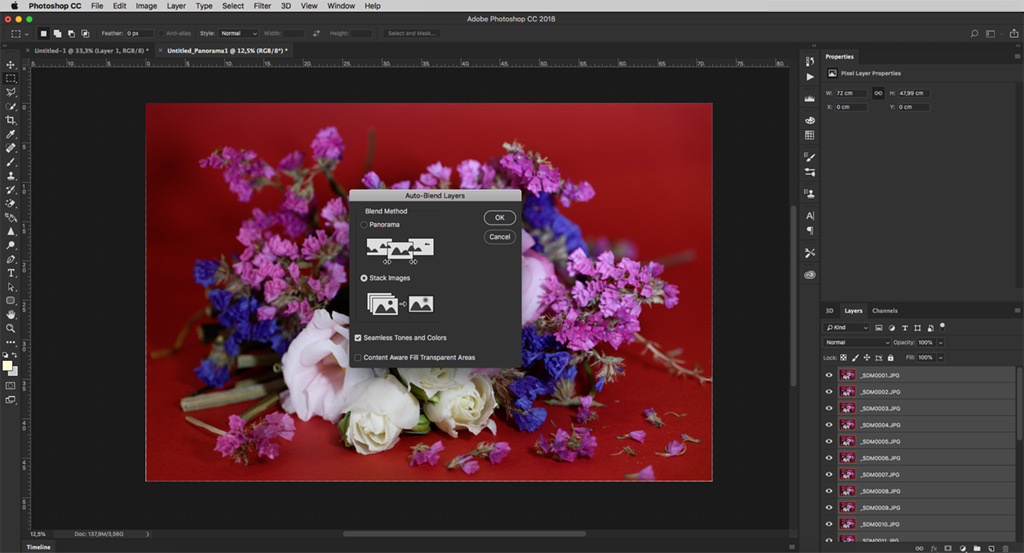Click the link width and height icon

[x=878, y=93]
